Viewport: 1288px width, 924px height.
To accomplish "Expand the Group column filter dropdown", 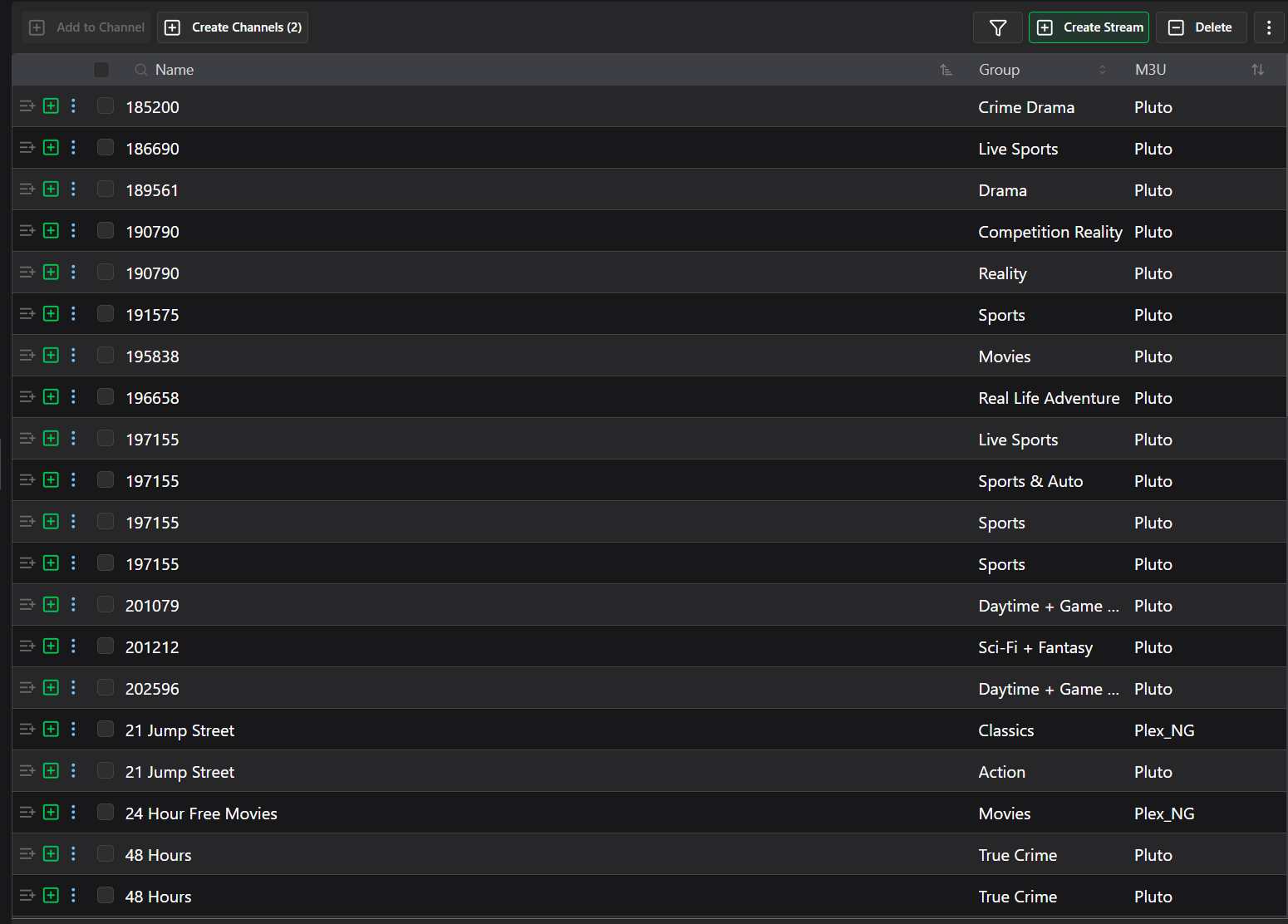I will click(x=1102, y=70).
